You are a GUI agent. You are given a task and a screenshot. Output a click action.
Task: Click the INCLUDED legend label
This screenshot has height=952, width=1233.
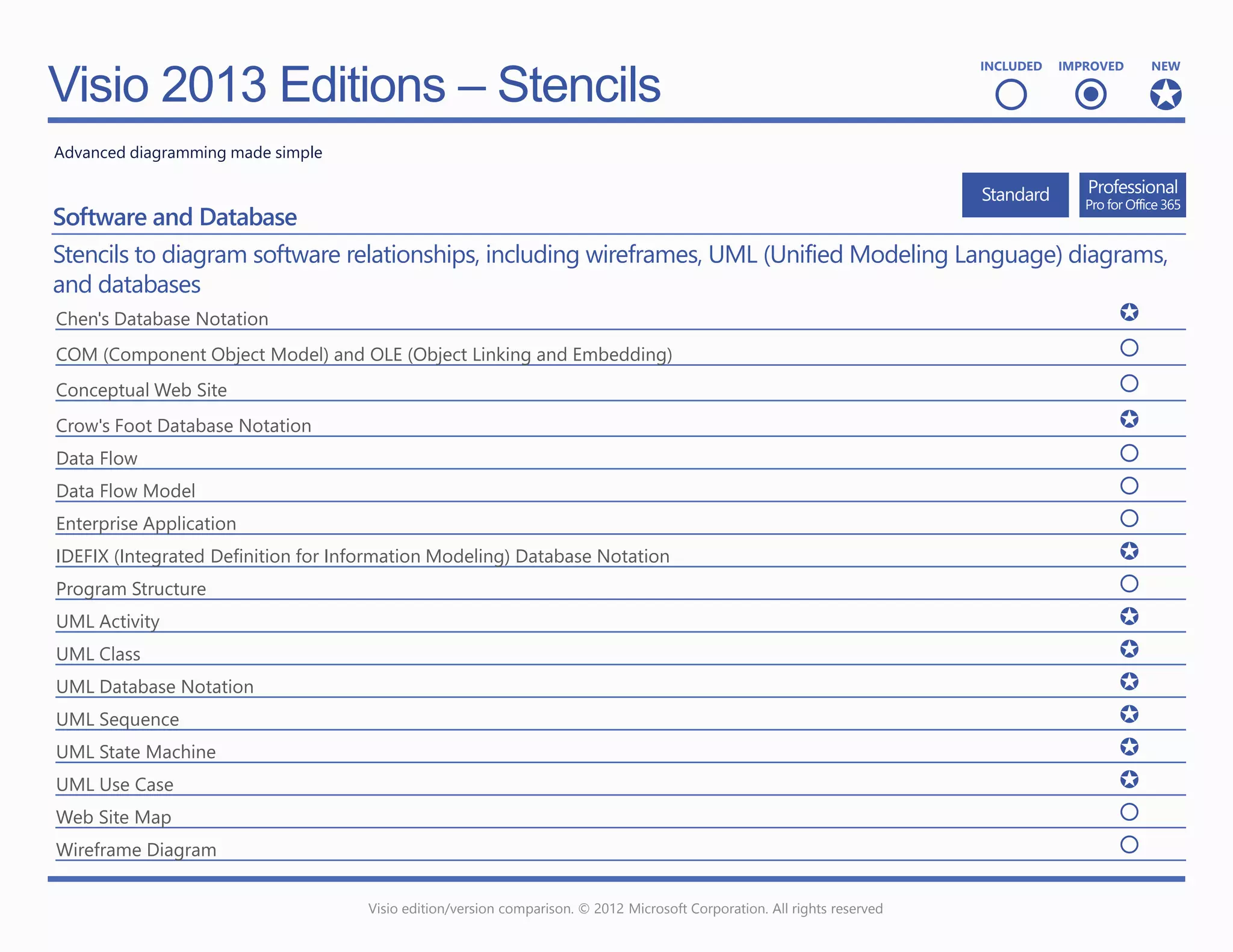(1011, 66)
